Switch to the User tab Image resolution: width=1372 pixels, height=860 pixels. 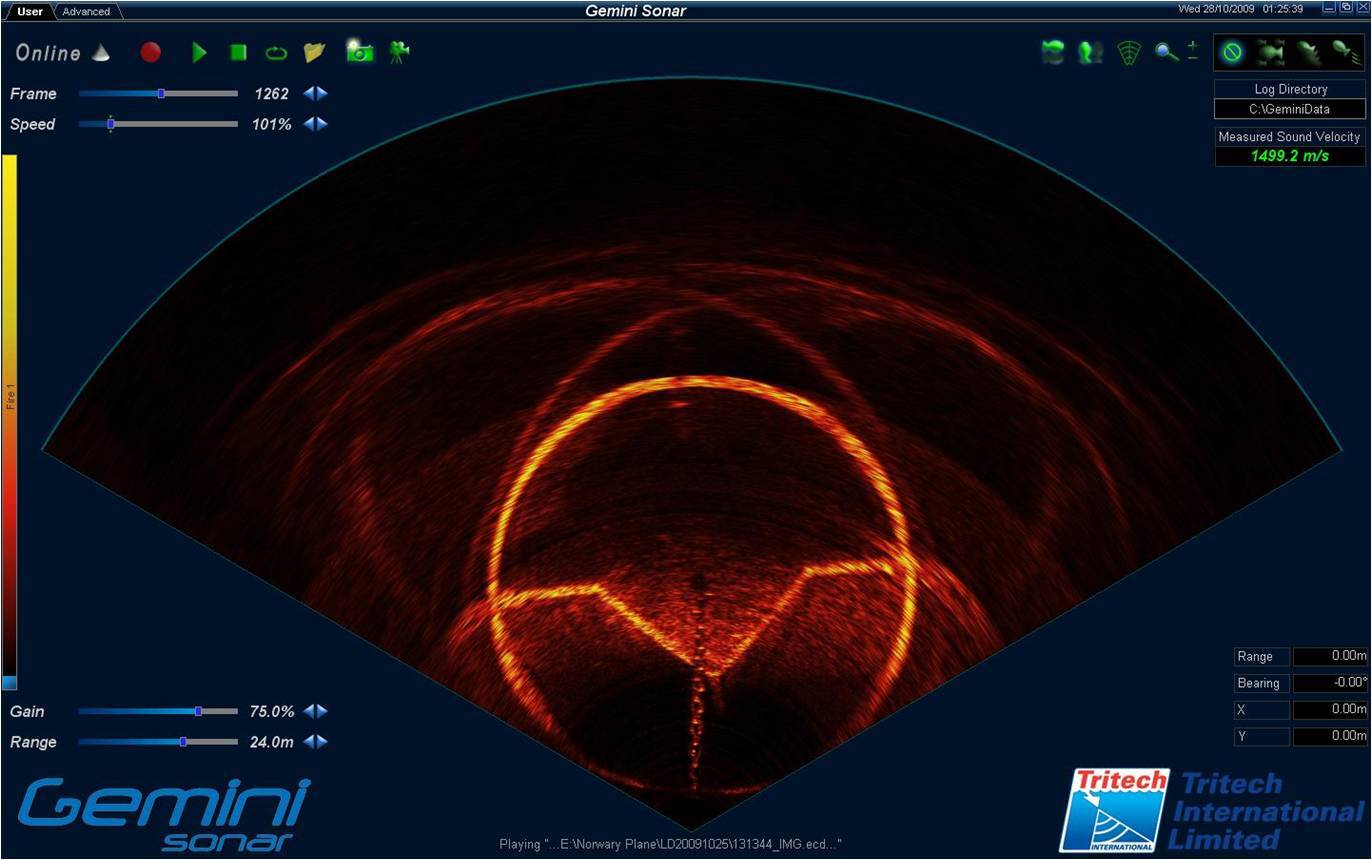(30, 11)
